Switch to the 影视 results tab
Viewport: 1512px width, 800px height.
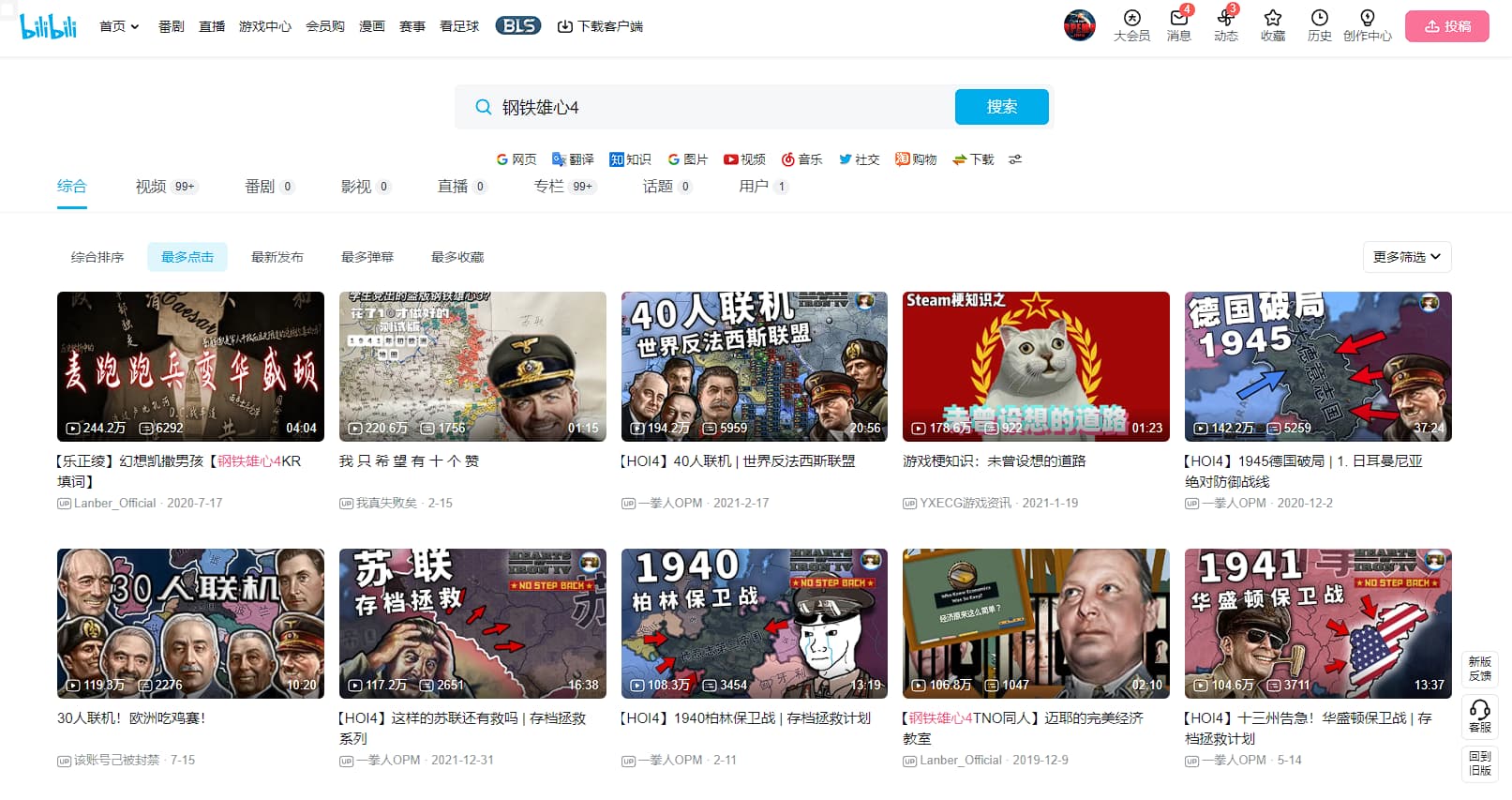366,187
